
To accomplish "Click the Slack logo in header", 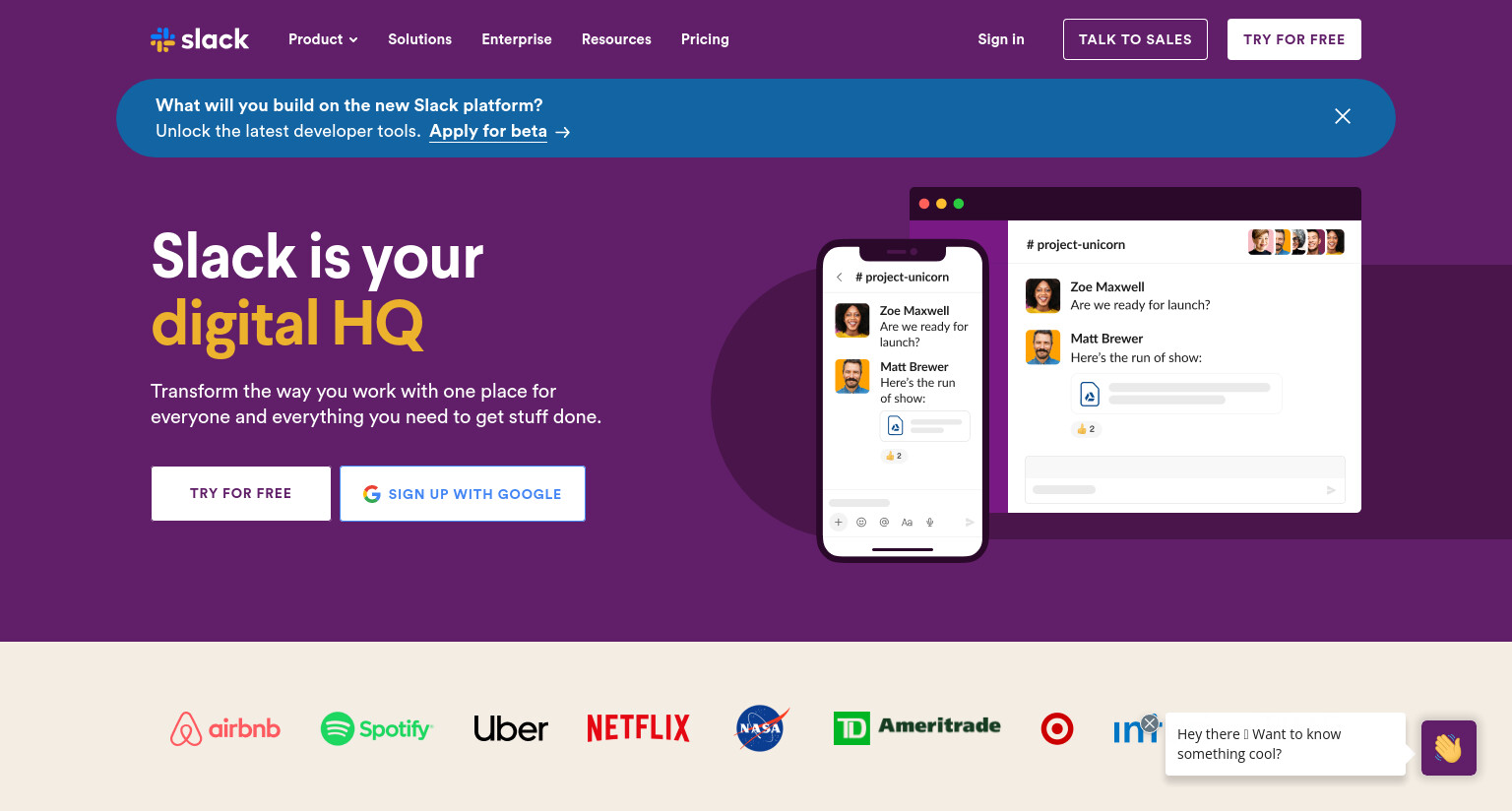I will pyautogui.click(x=200, y=39).
